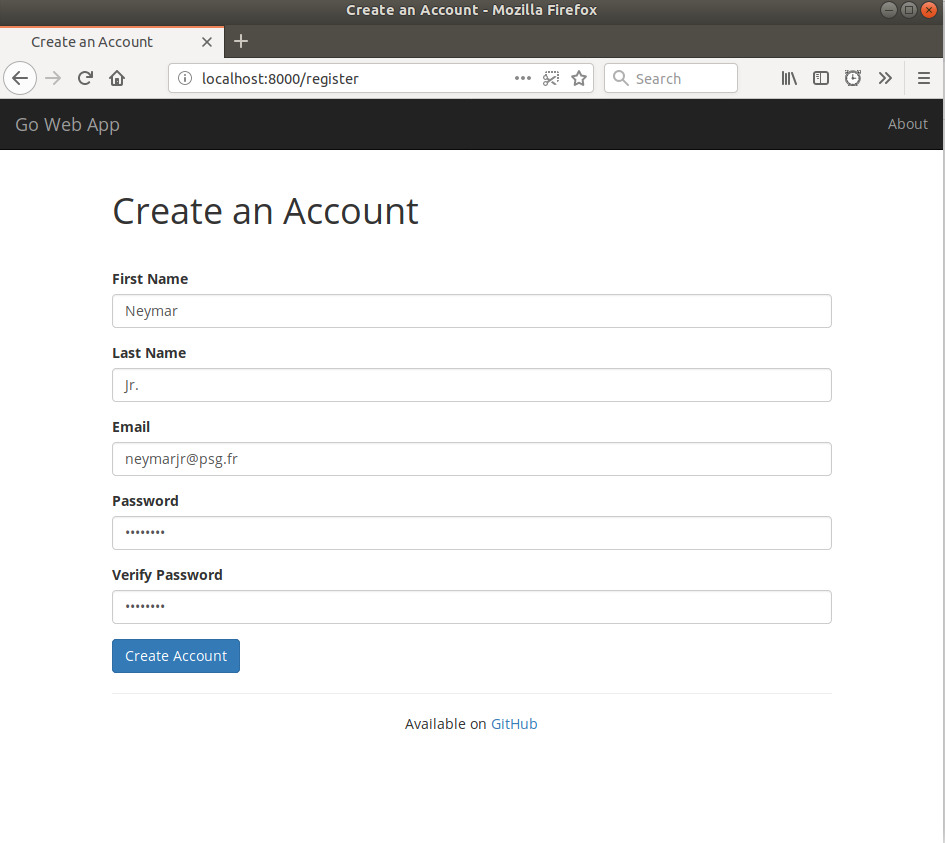945x843 pixels.
Task: Take a screenshot with scissors icon
Action: coord(551,78)
